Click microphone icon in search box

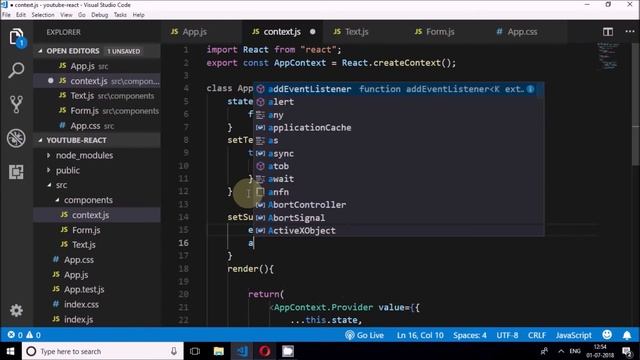point(174,351)
